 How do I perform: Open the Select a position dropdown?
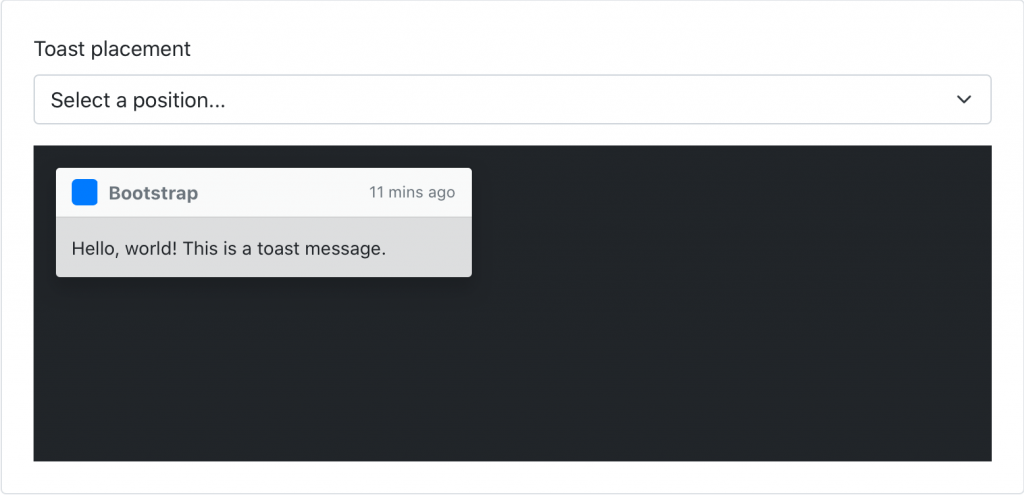(513, 99)
